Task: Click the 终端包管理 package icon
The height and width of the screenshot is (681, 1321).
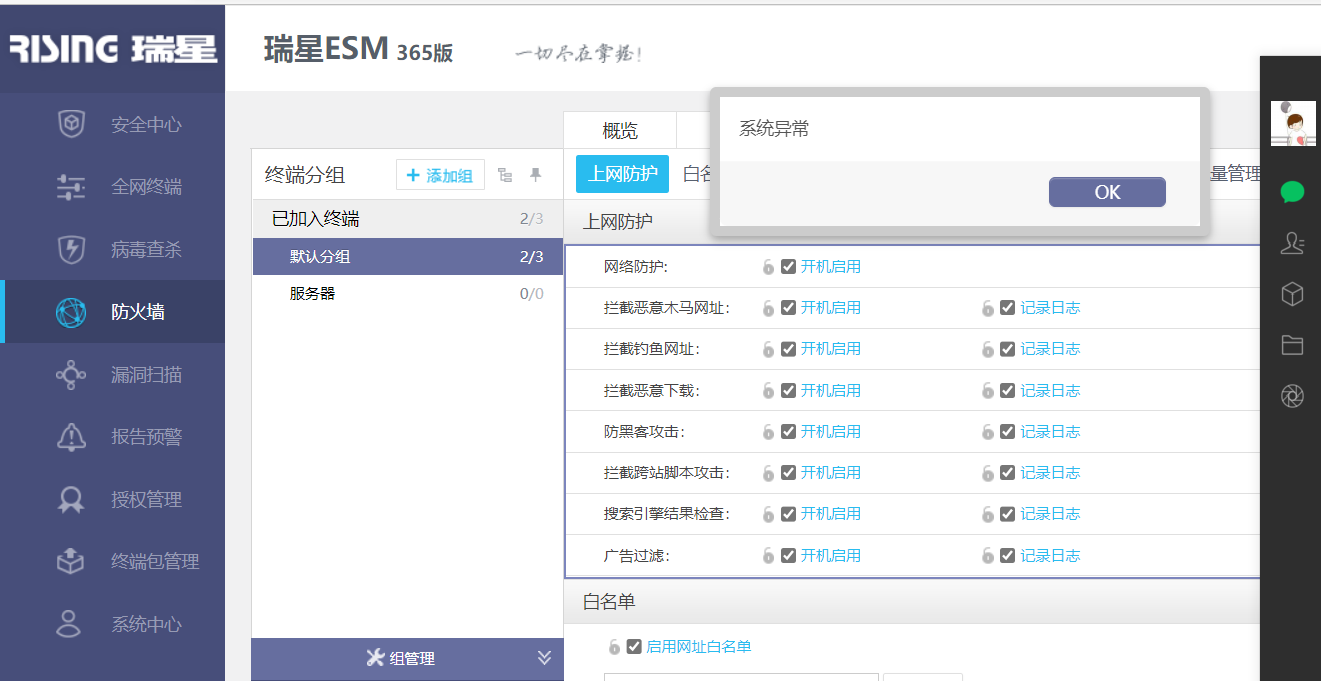Action: point(71,561)
